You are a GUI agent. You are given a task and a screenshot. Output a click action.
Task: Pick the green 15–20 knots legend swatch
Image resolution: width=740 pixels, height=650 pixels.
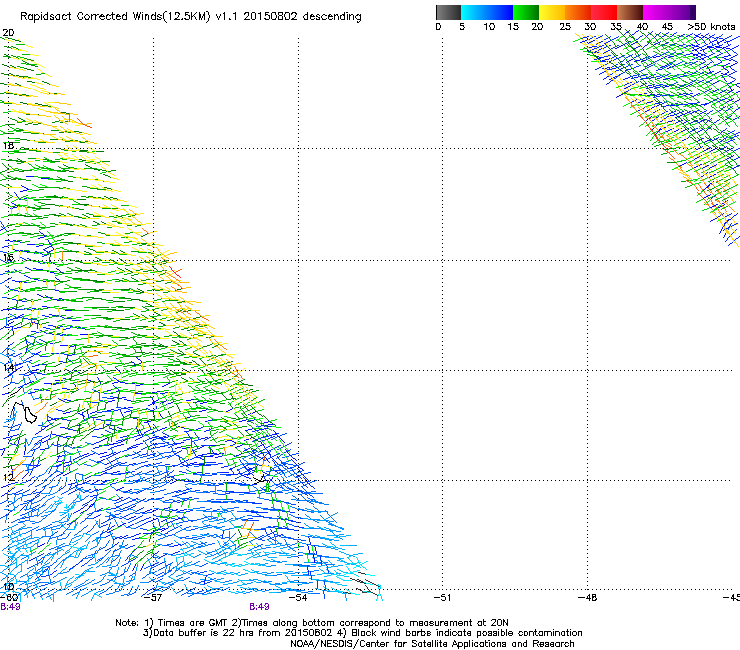(x=526, y=12)
